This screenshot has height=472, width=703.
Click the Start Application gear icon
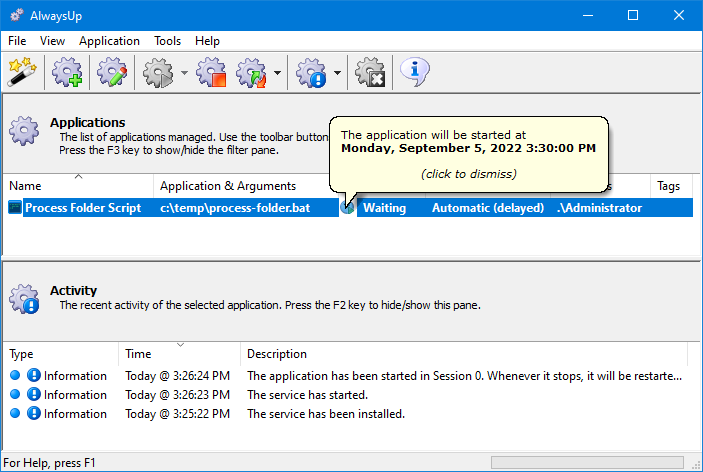(158, 72)
